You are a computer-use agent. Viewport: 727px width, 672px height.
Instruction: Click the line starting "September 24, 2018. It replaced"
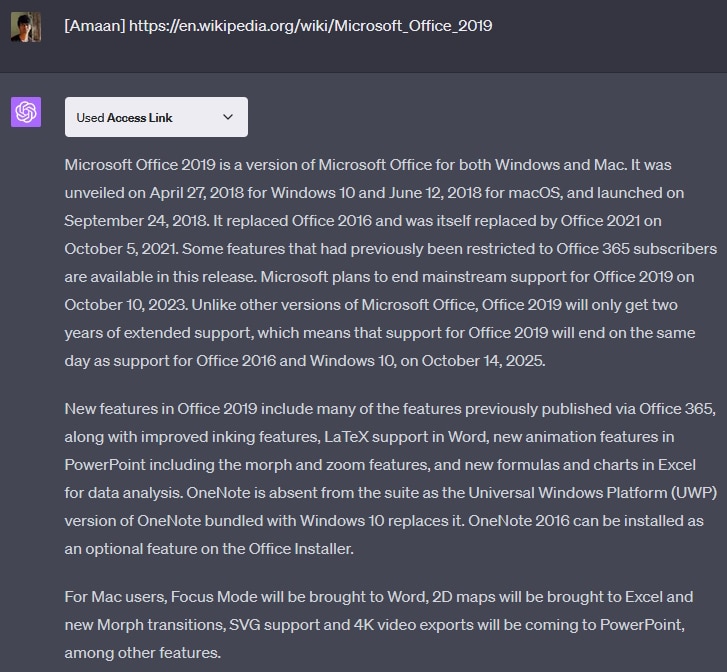363,221
